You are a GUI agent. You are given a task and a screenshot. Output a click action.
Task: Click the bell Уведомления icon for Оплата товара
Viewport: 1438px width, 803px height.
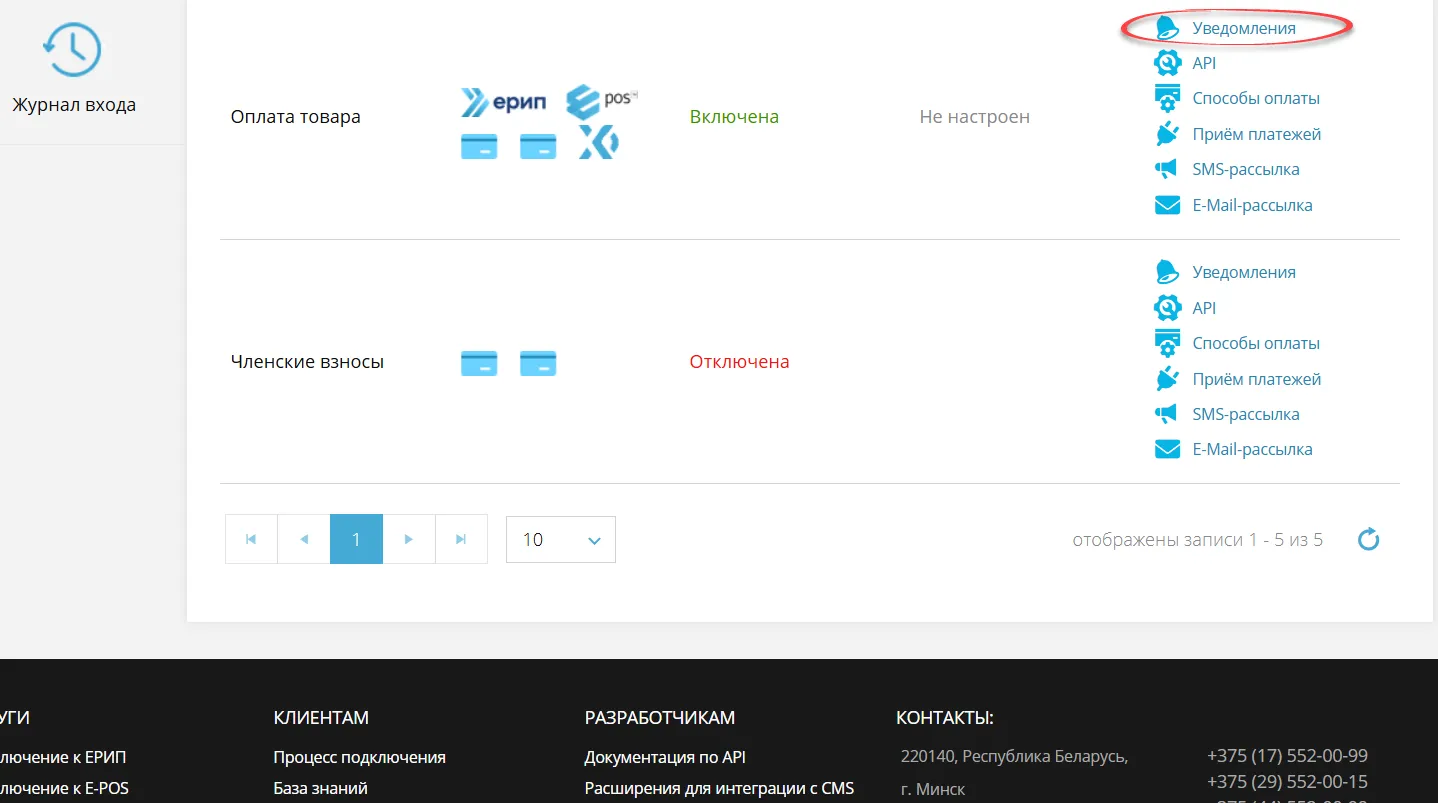pyautogui.click(x=1166, y=28)
